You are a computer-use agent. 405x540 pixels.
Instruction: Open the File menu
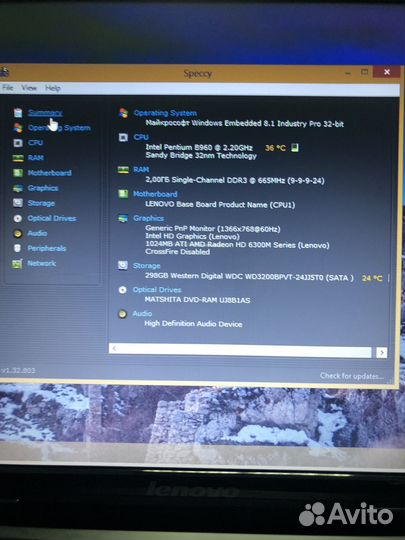[x=8, y=88]
